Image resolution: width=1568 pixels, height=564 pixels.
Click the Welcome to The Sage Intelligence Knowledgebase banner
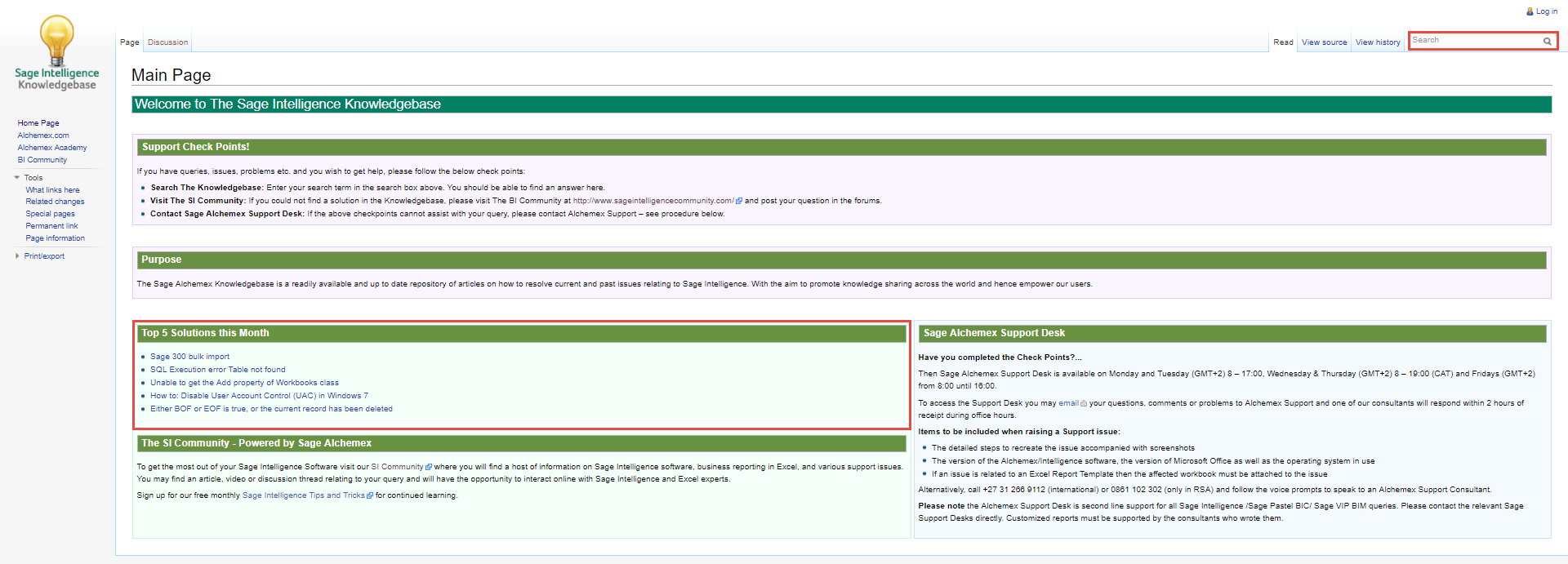[842, 104]
